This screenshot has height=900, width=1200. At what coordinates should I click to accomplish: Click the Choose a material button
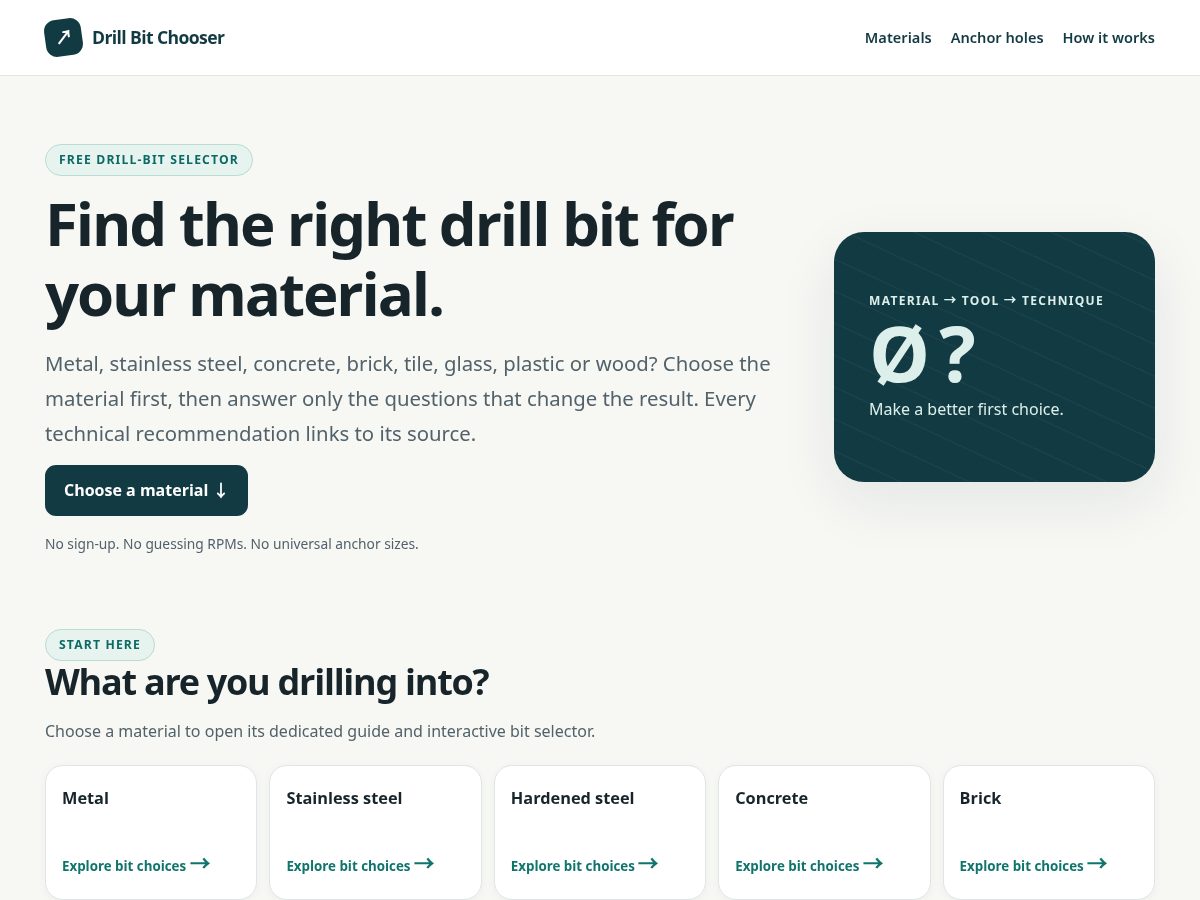click(146, 490)
